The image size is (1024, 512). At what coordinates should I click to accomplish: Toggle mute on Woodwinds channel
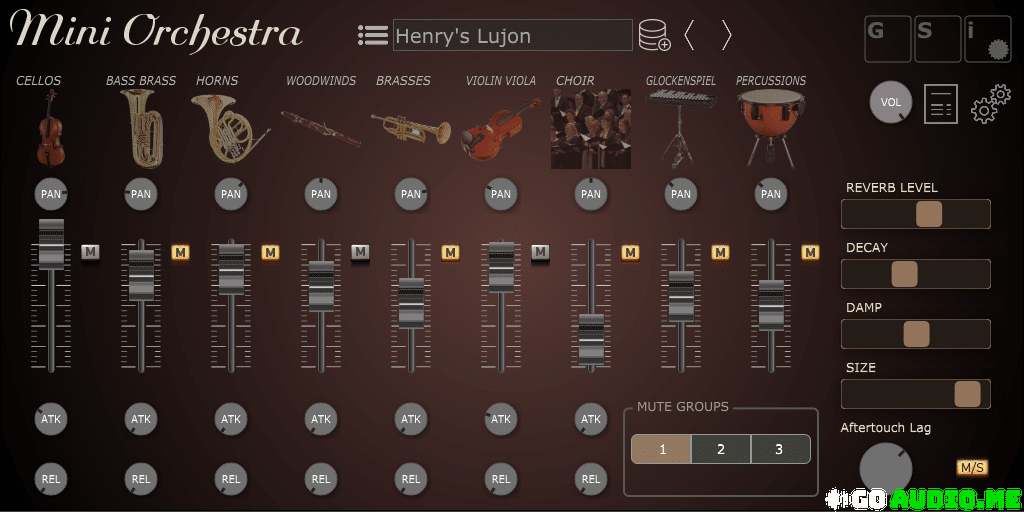tap(360, 252)
